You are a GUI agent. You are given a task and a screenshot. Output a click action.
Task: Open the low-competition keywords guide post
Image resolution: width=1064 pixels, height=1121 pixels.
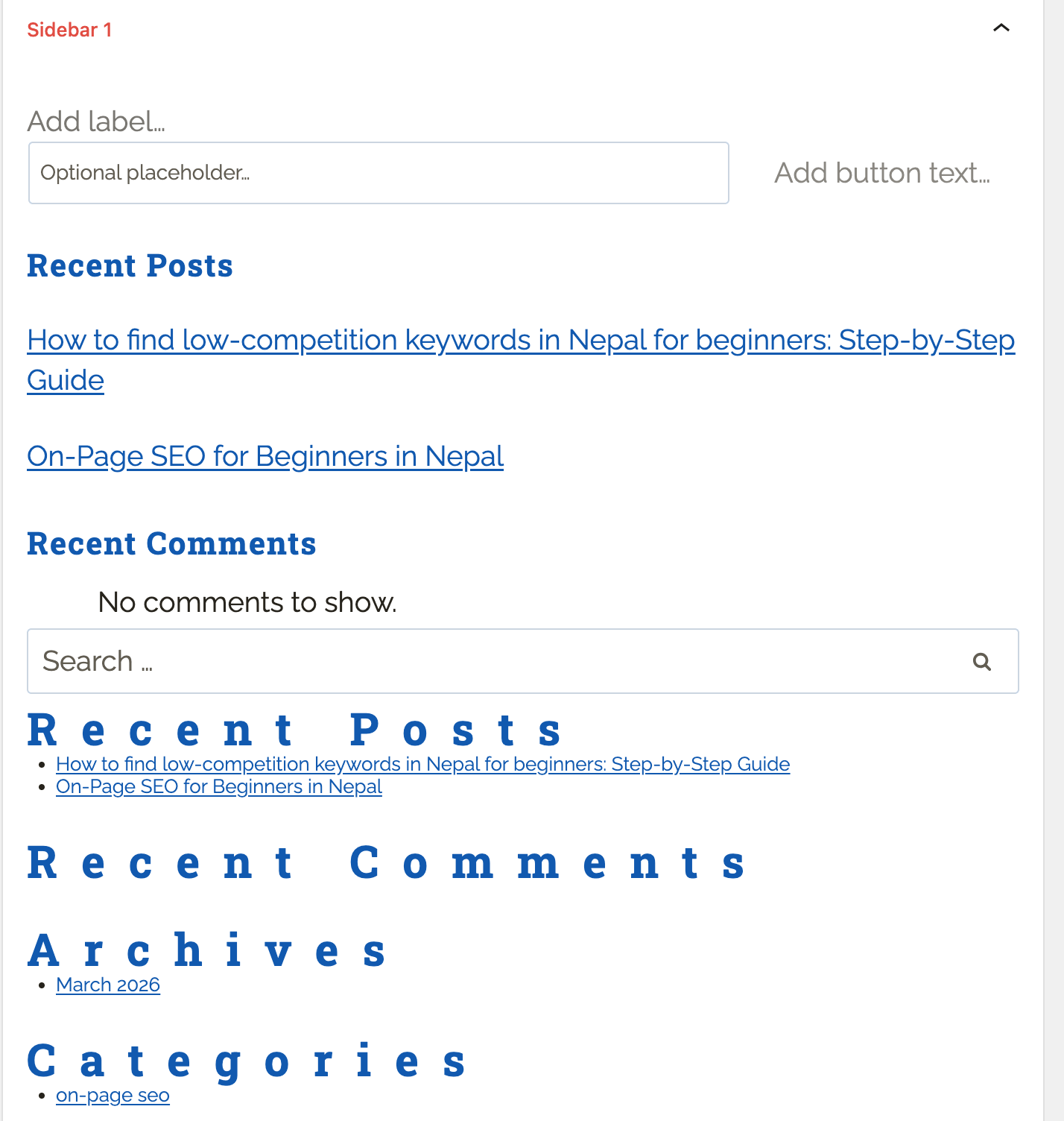[520, 340]
